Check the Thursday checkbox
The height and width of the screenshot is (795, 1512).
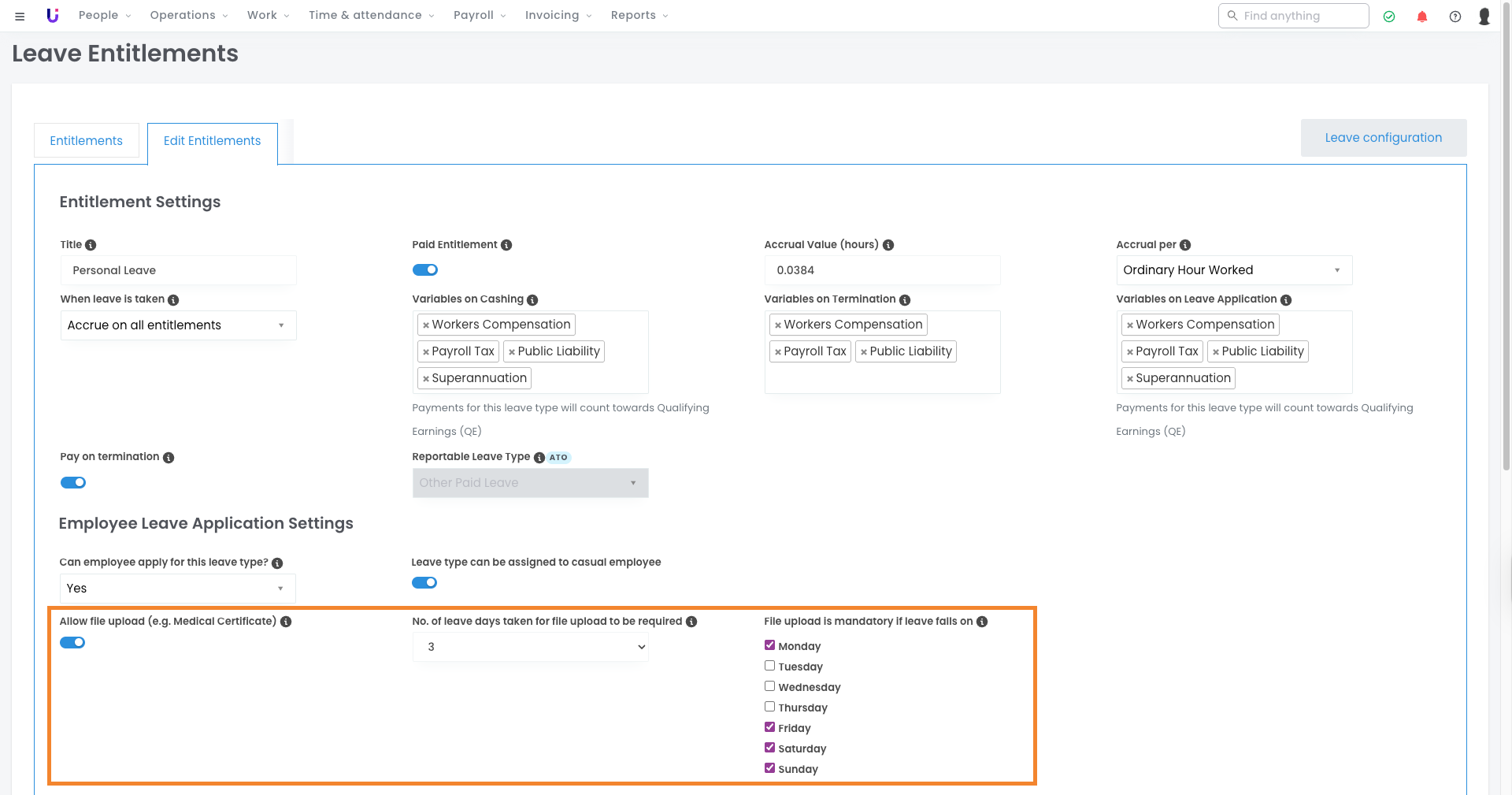pyautogui.click(x=769, y=707)
